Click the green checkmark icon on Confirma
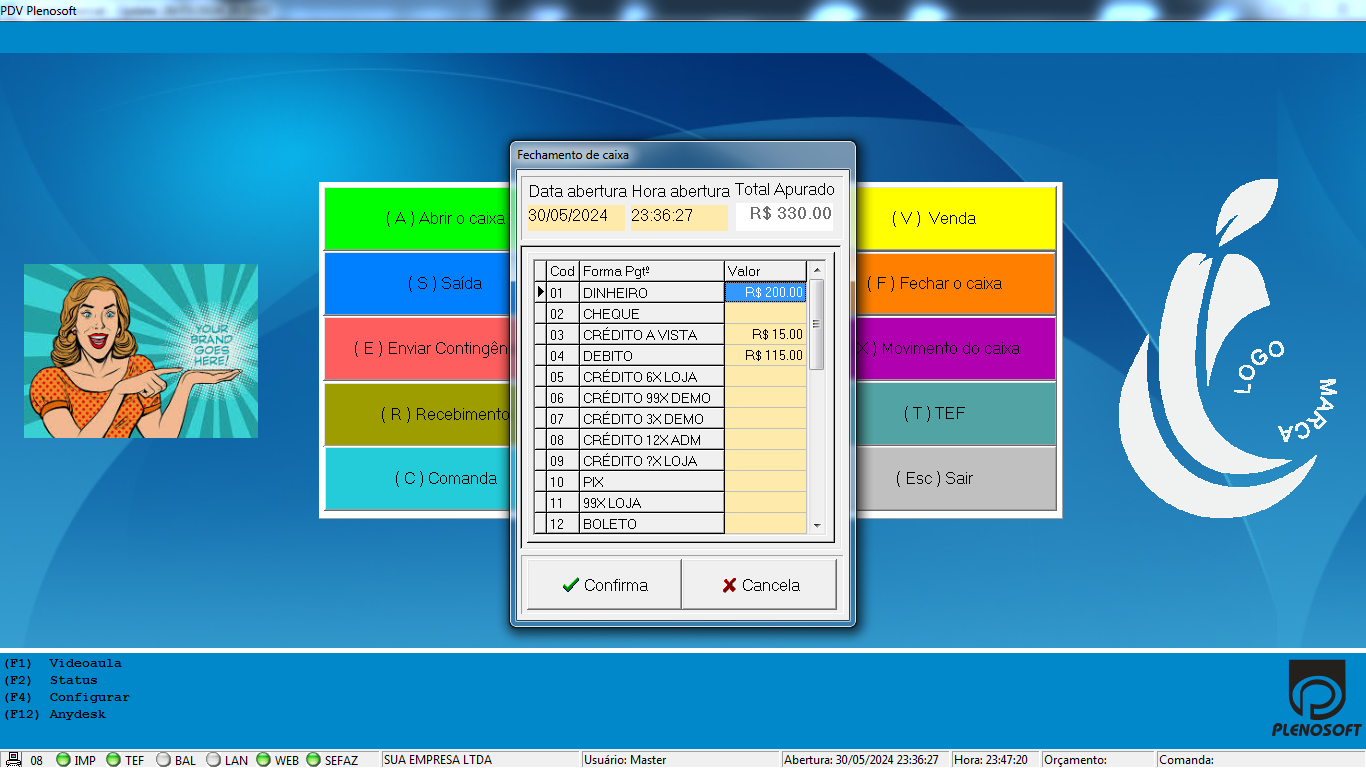 pyautogui.click(x=571, y=585)
